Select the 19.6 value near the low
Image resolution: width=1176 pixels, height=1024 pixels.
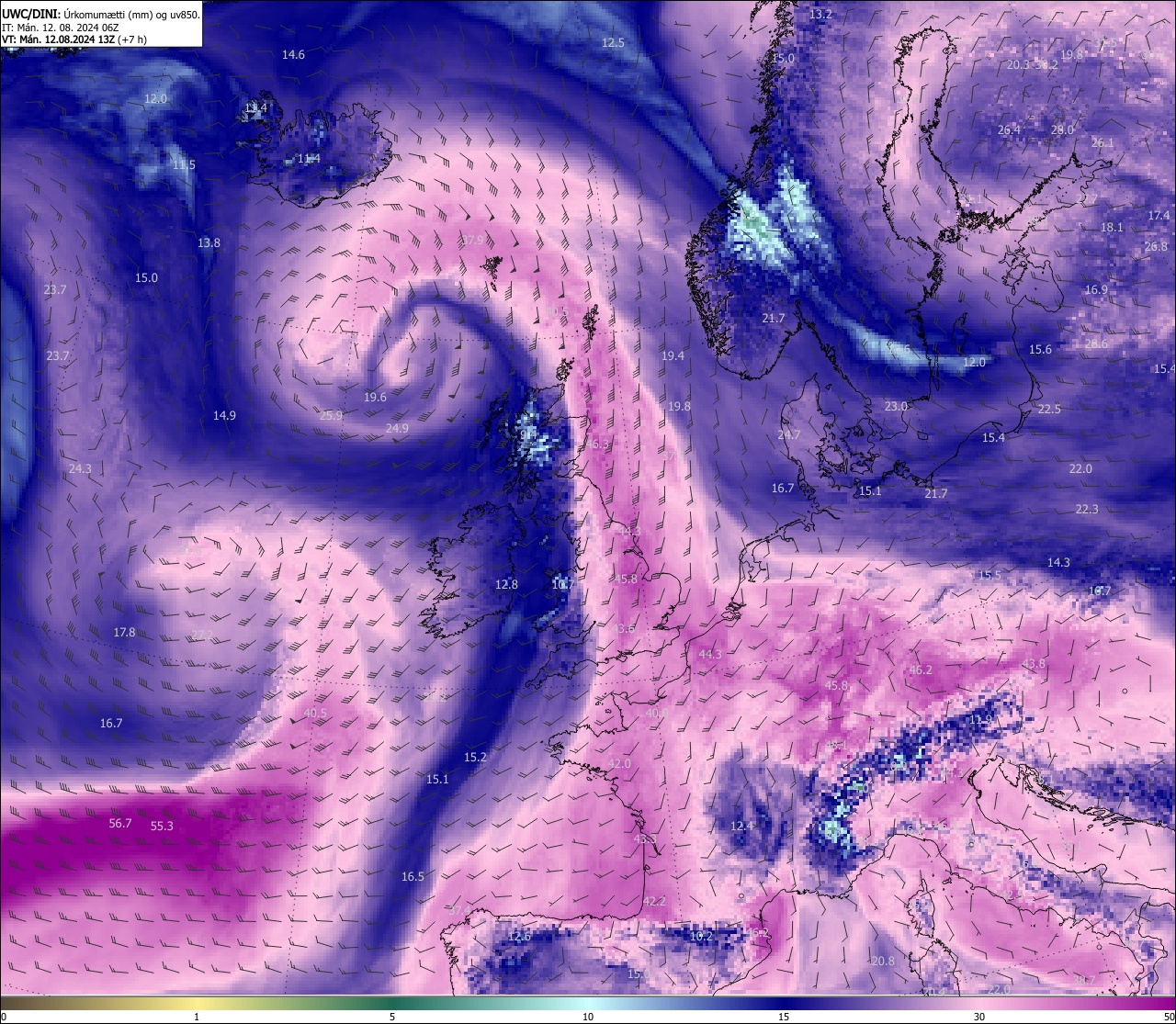click(375, 398)
